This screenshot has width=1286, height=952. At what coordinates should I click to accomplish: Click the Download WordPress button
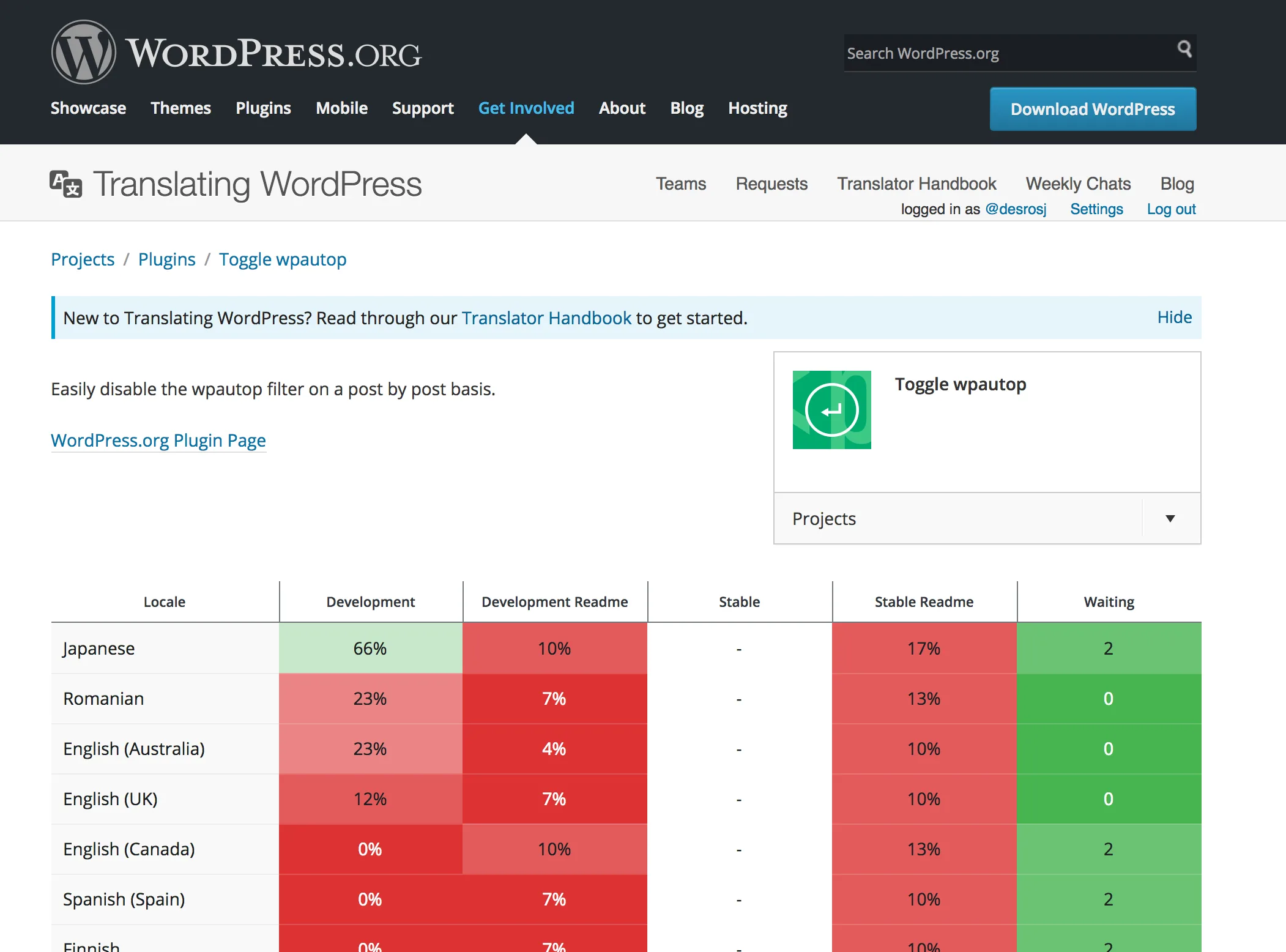1092,109
